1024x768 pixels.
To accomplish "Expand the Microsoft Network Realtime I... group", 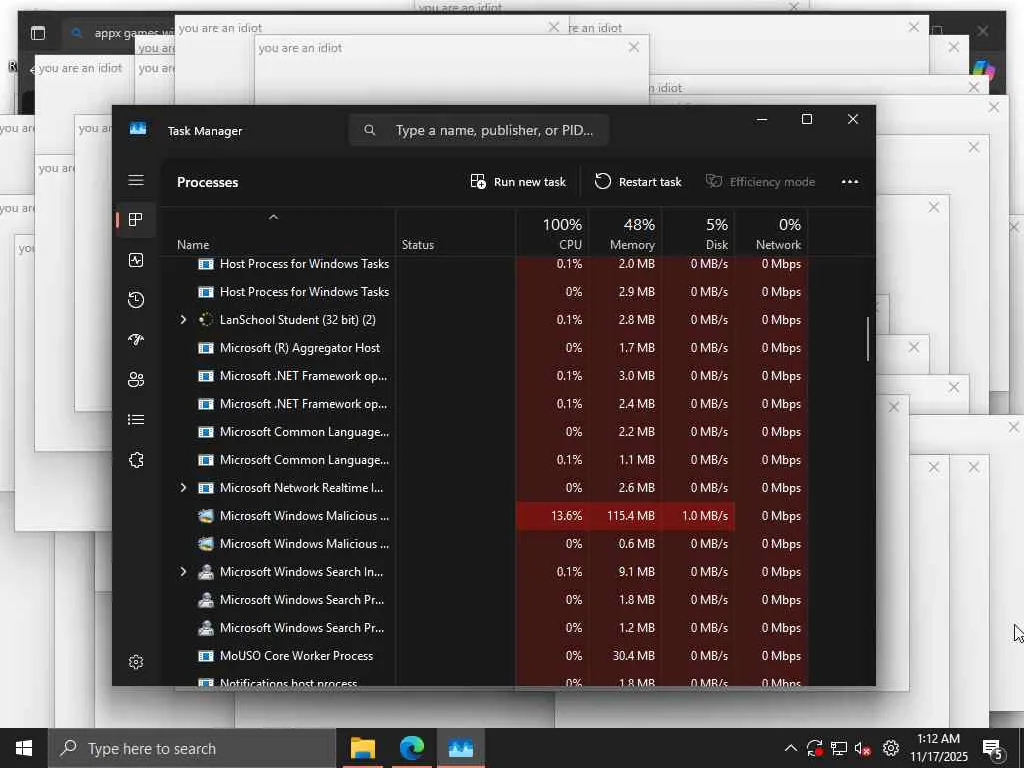I will coord(183,487).
